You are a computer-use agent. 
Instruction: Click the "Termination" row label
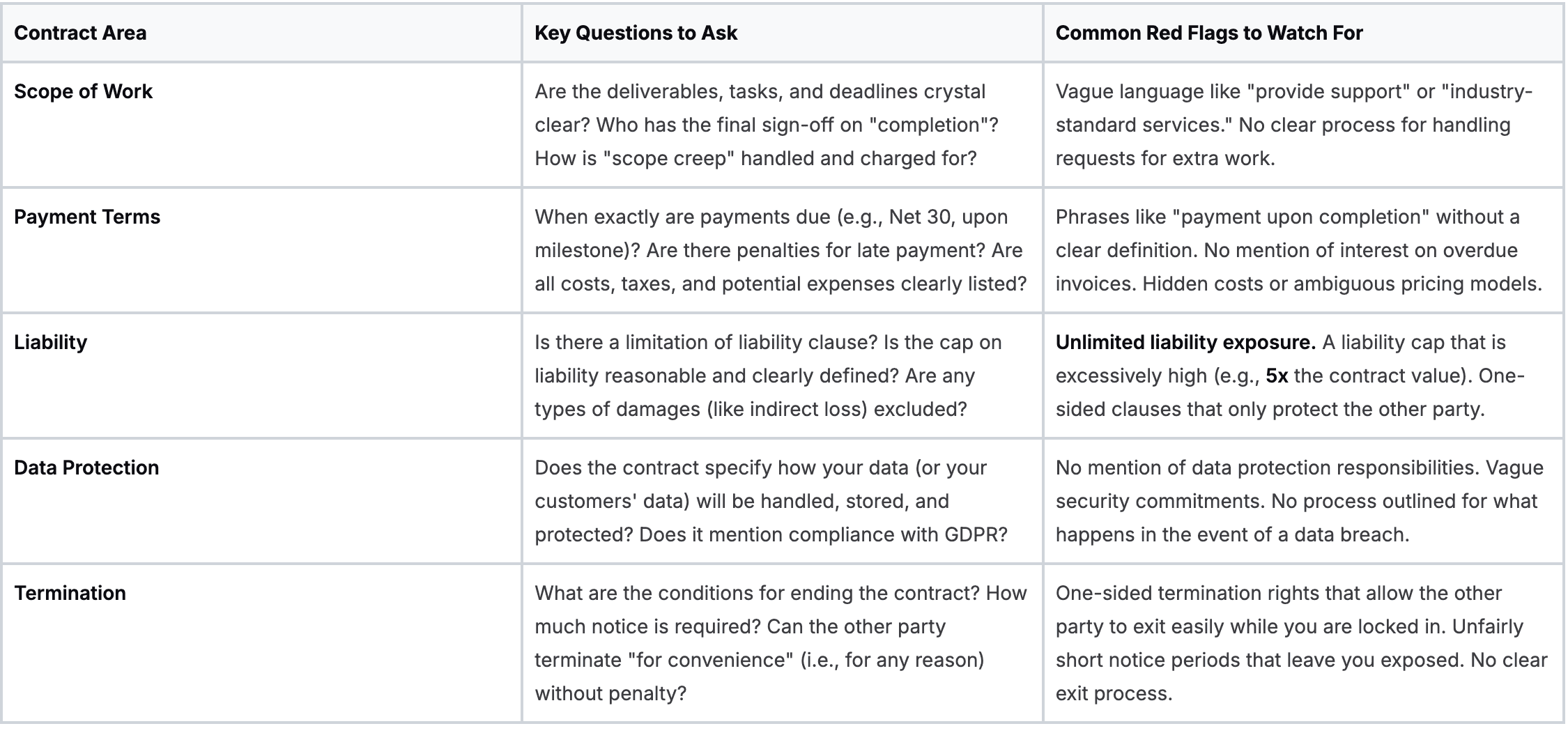[70, 594]
